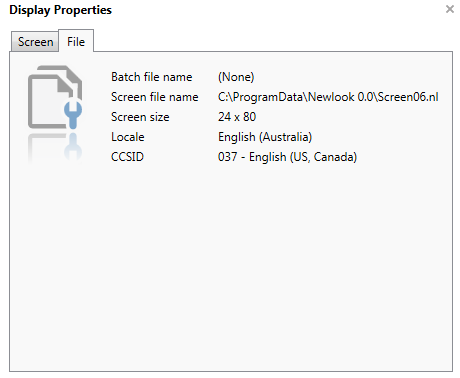Click the Batch file name label
The height and width of the screenshot is (378, 460).
152,77
